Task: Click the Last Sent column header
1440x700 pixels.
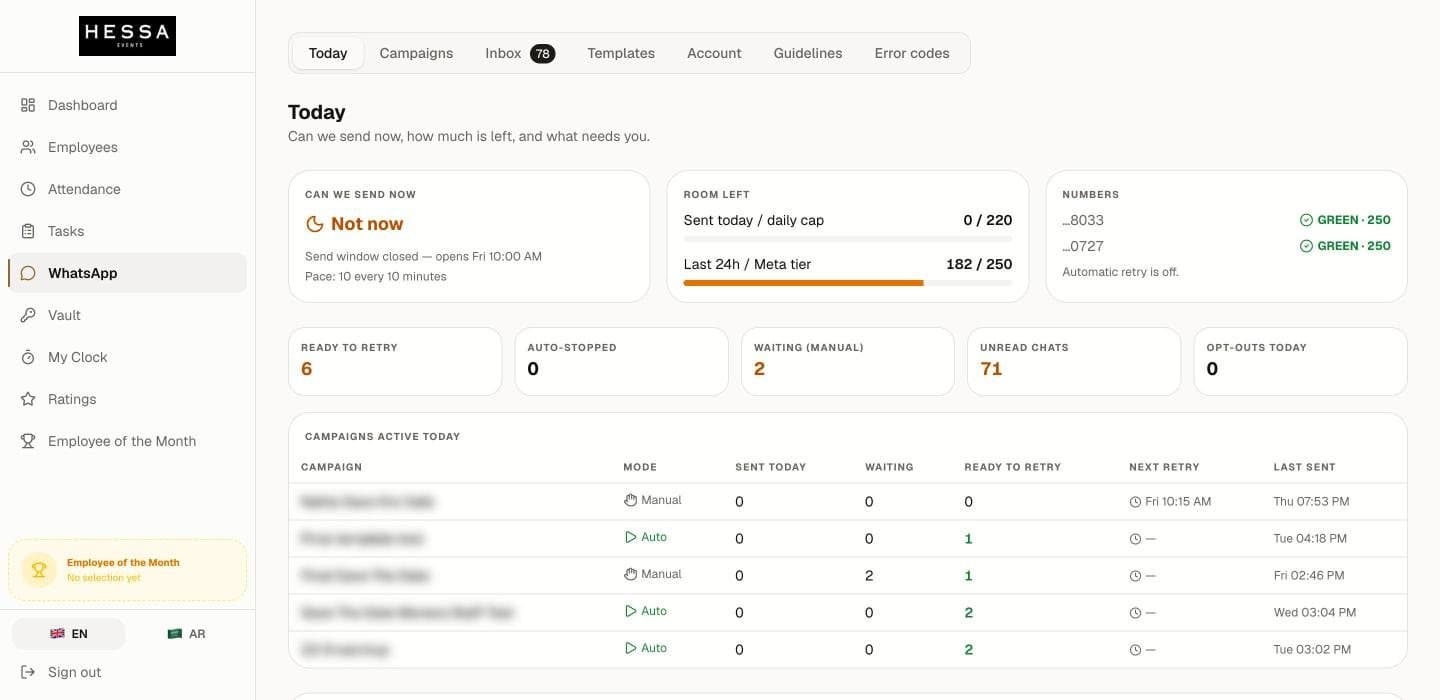Action: point(1304,467)
